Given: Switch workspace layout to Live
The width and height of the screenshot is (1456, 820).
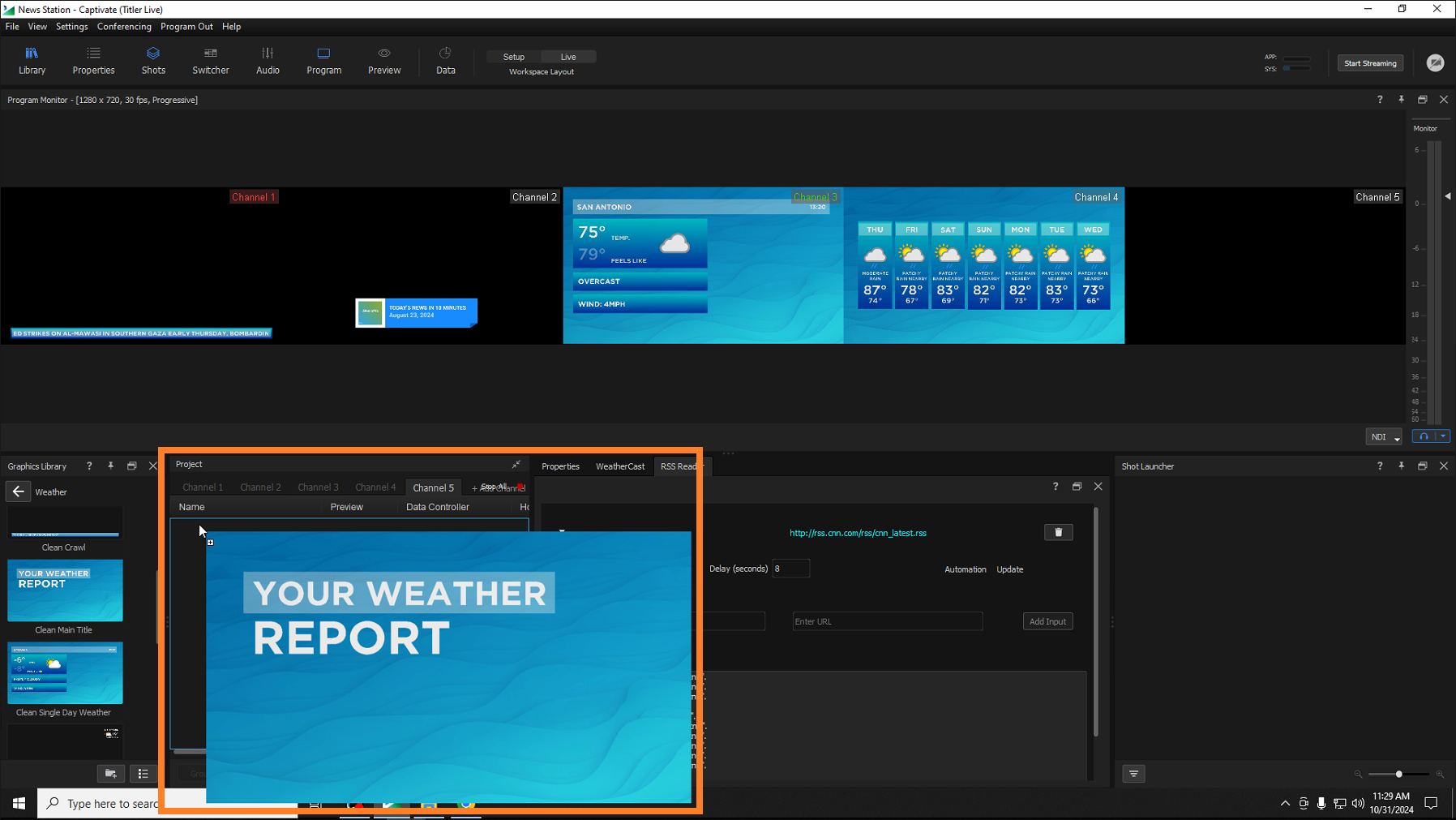Looking at the screenshot, I should [x=568, y=57].
